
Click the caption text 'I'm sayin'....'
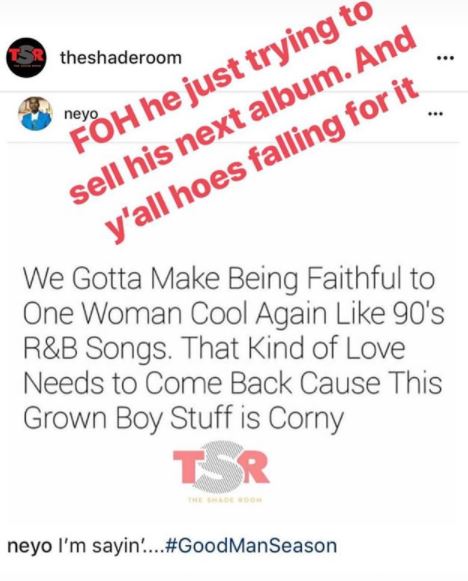click(x=110, y=546)
